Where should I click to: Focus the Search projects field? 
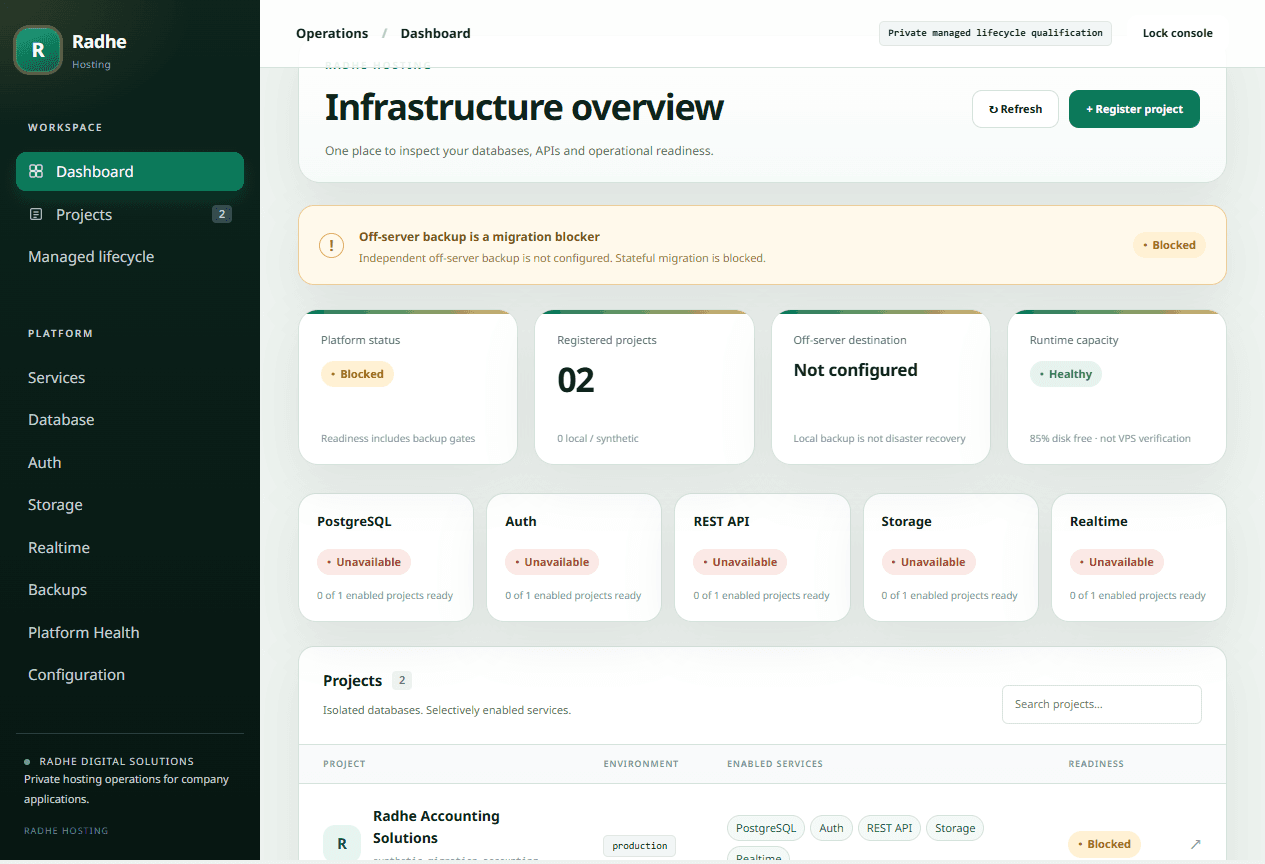(1102, 704)
